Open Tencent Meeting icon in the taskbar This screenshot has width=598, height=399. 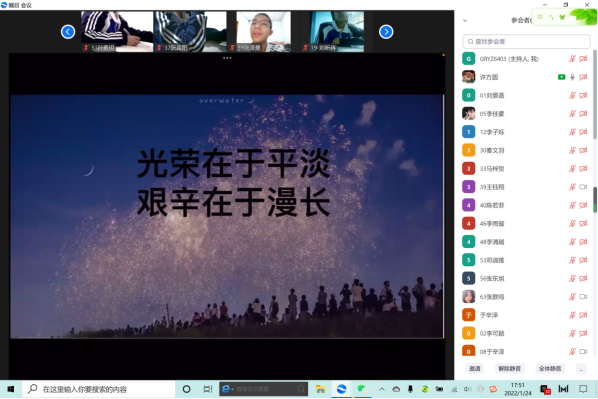pos(341,389)
